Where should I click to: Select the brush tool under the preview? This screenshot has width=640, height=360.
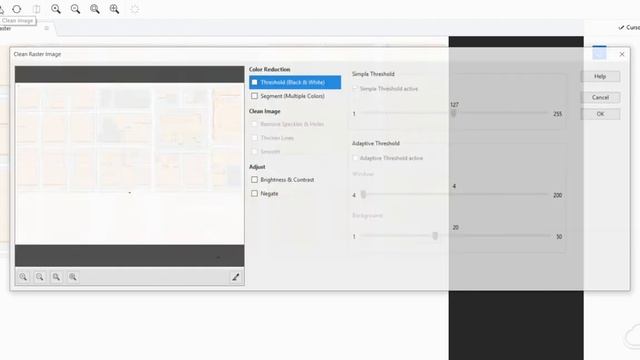(236, 277)
